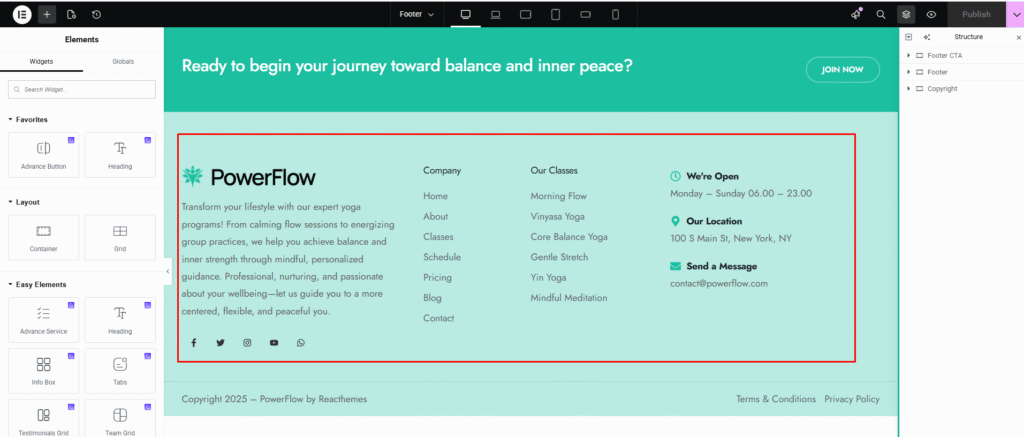The width and height of the screenshot is (1024, 437).
Task: Open the finder search icon
Action: (881, 14)
